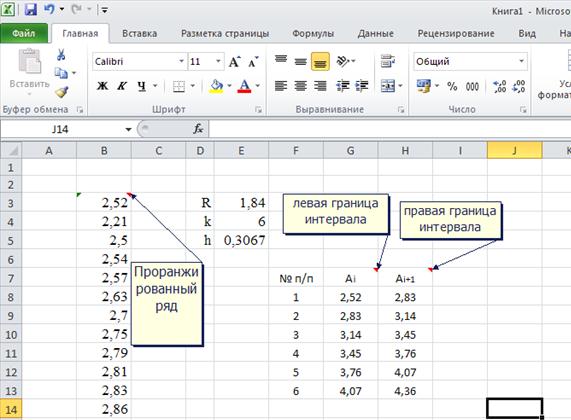Click the Accounting number format icon
This screenshot has height=420, width=571.
(x=424, y=86)
